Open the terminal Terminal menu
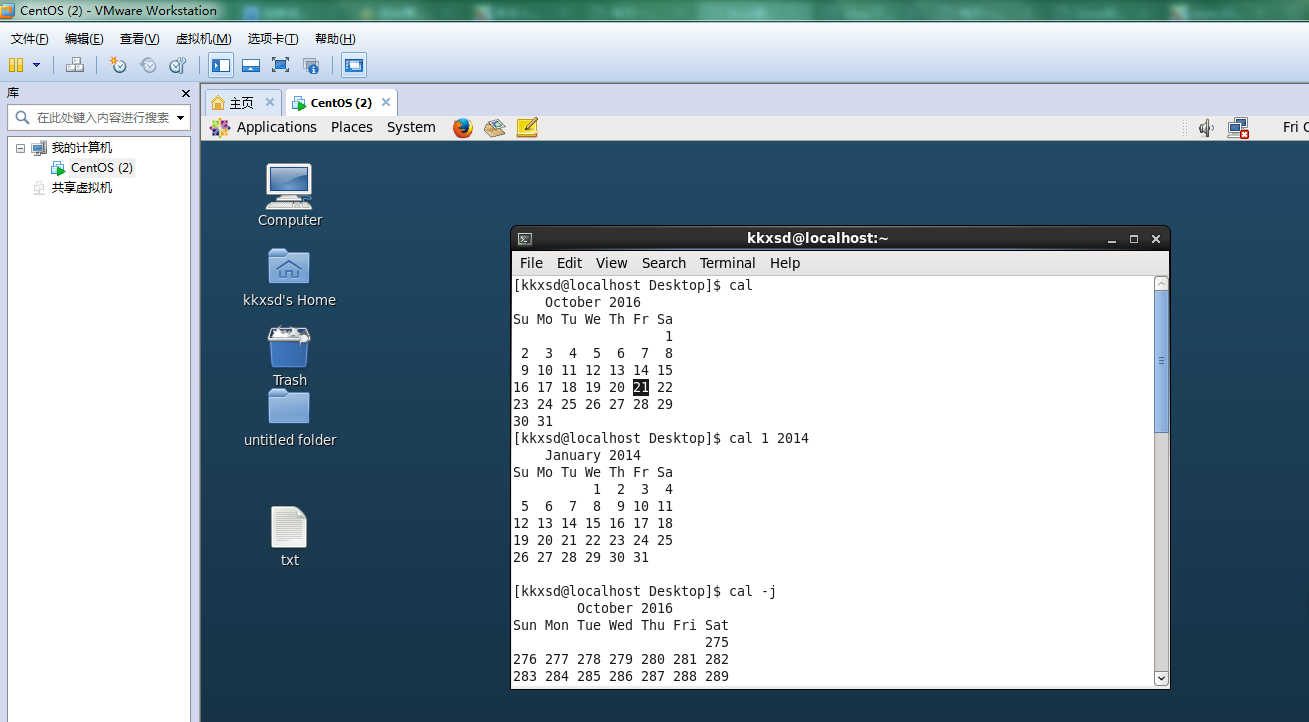 pos(727,263)
